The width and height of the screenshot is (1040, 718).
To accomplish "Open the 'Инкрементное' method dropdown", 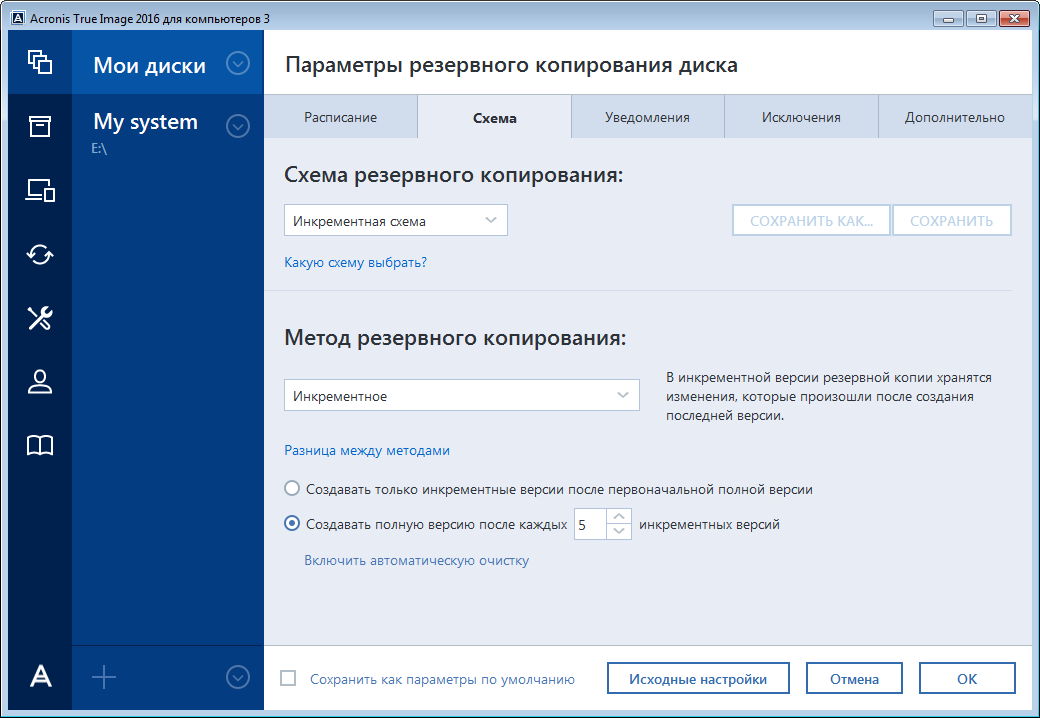I will (461, 395).
